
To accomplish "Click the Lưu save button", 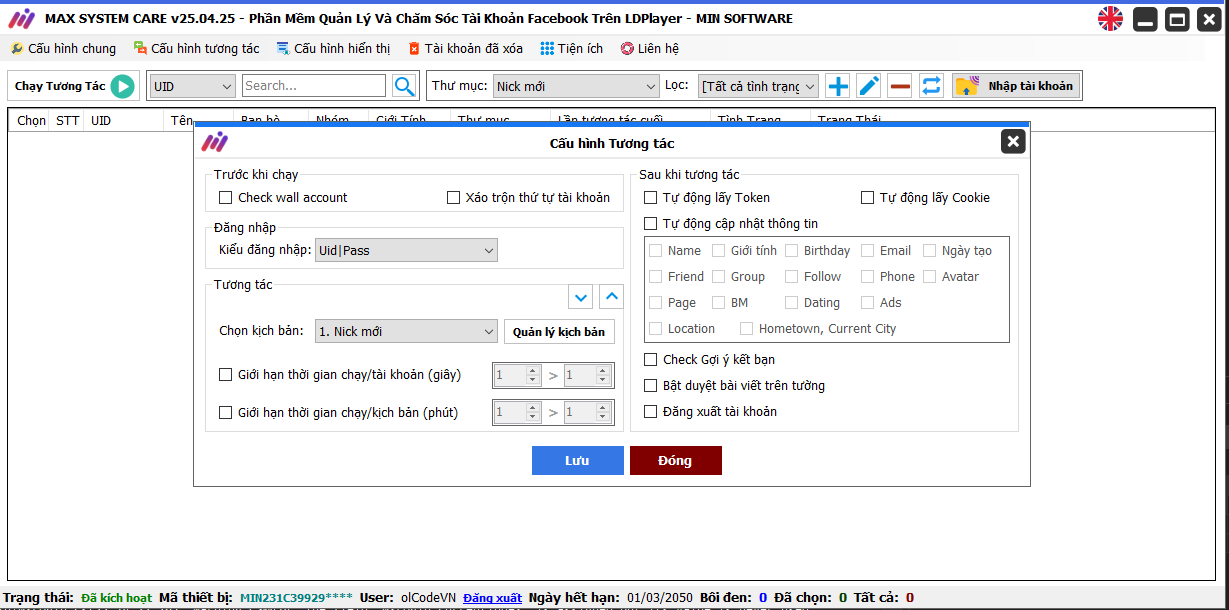I will 577,460.
